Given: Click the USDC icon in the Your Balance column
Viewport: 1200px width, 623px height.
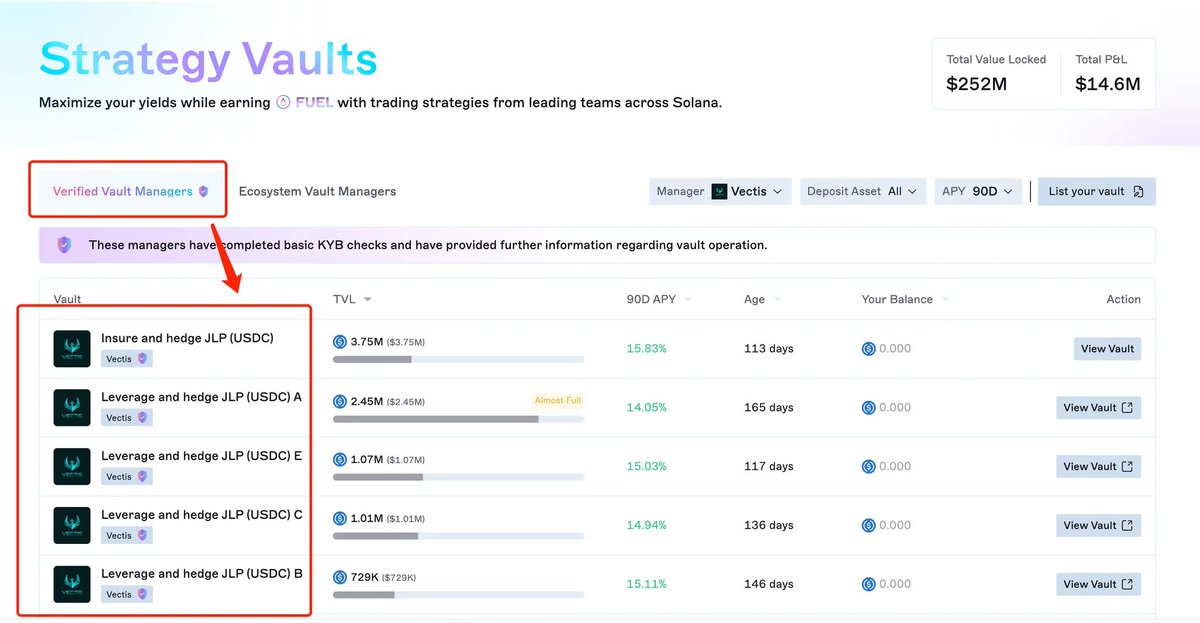Looking at the screenshot, I should [x=870, y=348].
